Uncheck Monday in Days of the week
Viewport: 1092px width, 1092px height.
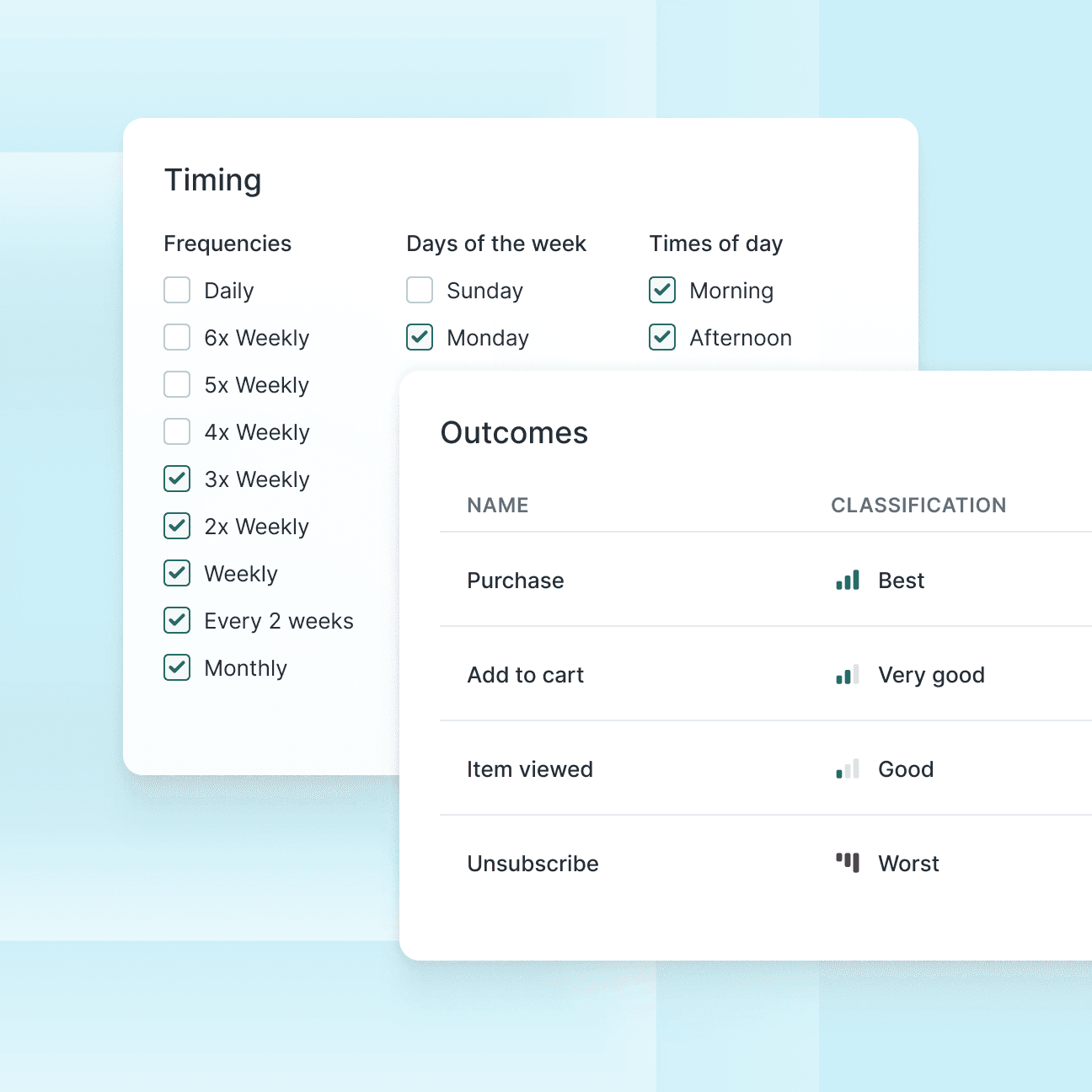click(419, 337)
